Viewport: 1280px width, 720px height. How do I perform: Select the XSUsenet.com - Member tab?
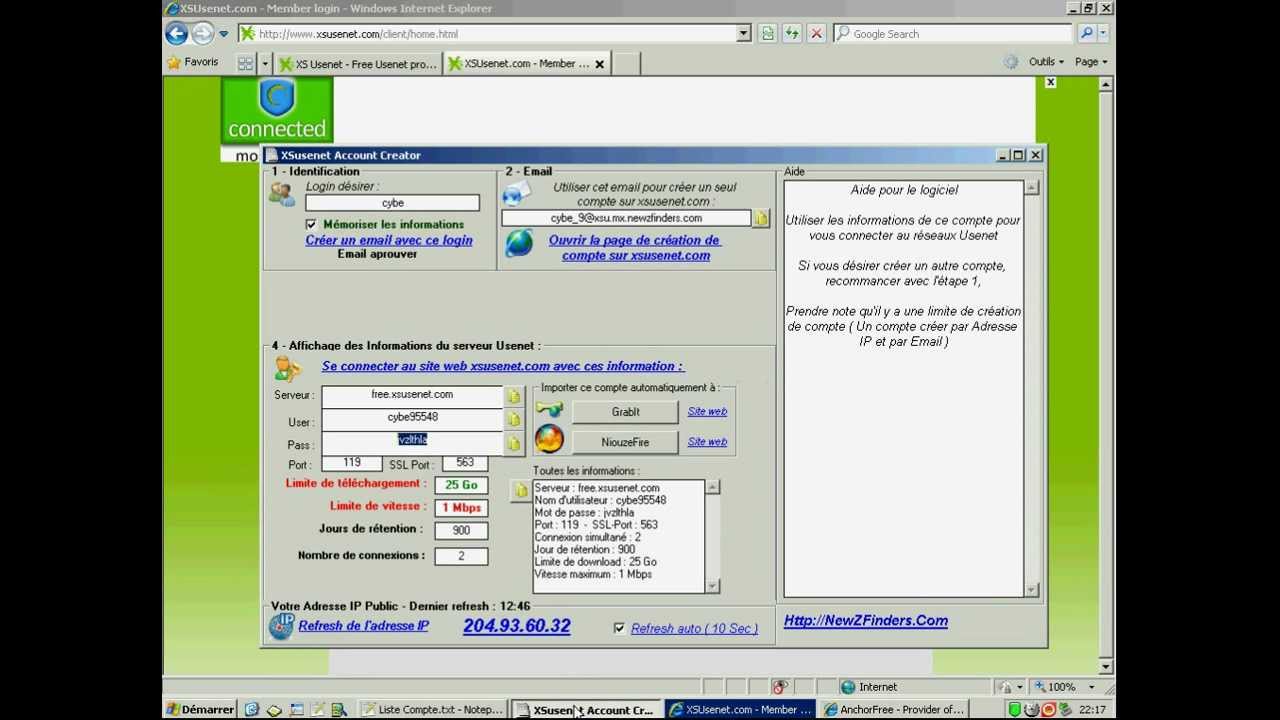526,64
